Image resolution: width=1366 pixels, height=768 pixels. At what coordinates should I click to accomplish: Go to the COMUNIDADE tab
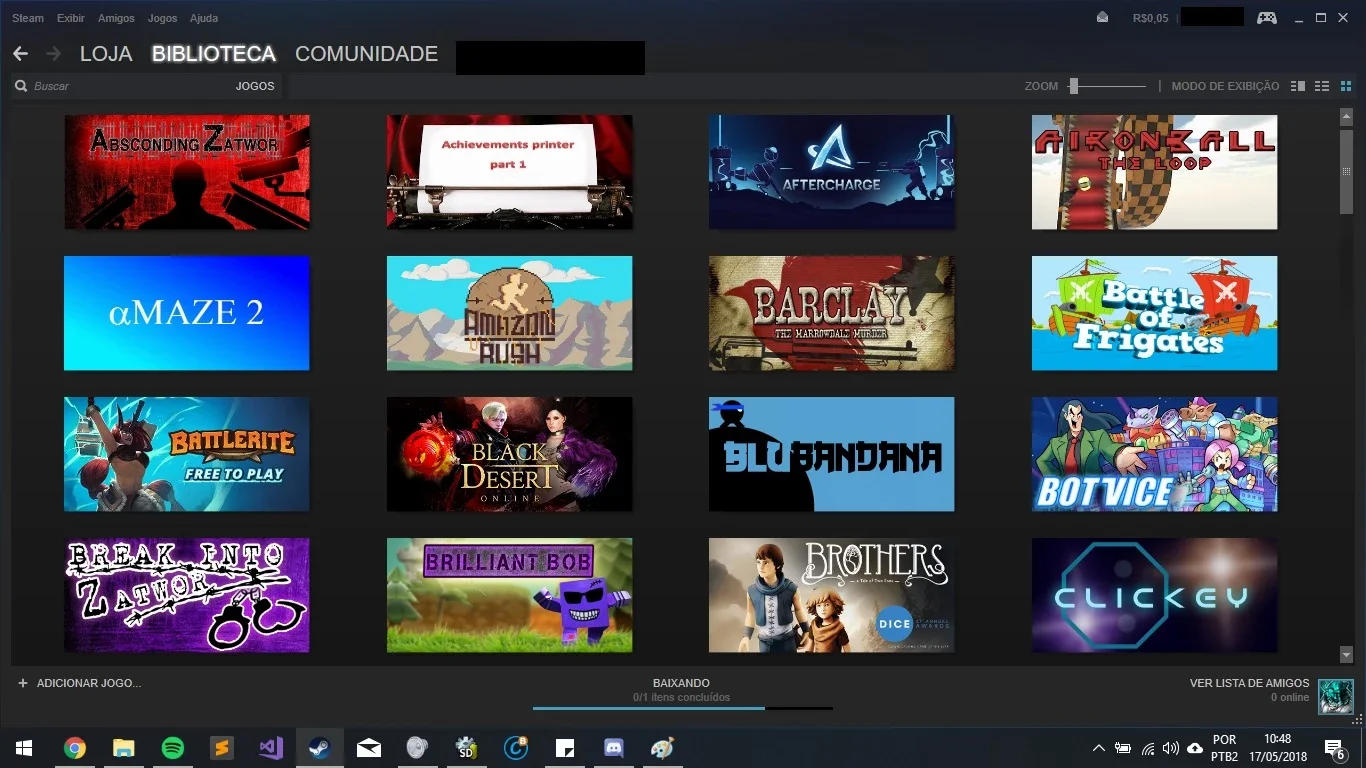point(366,54)
